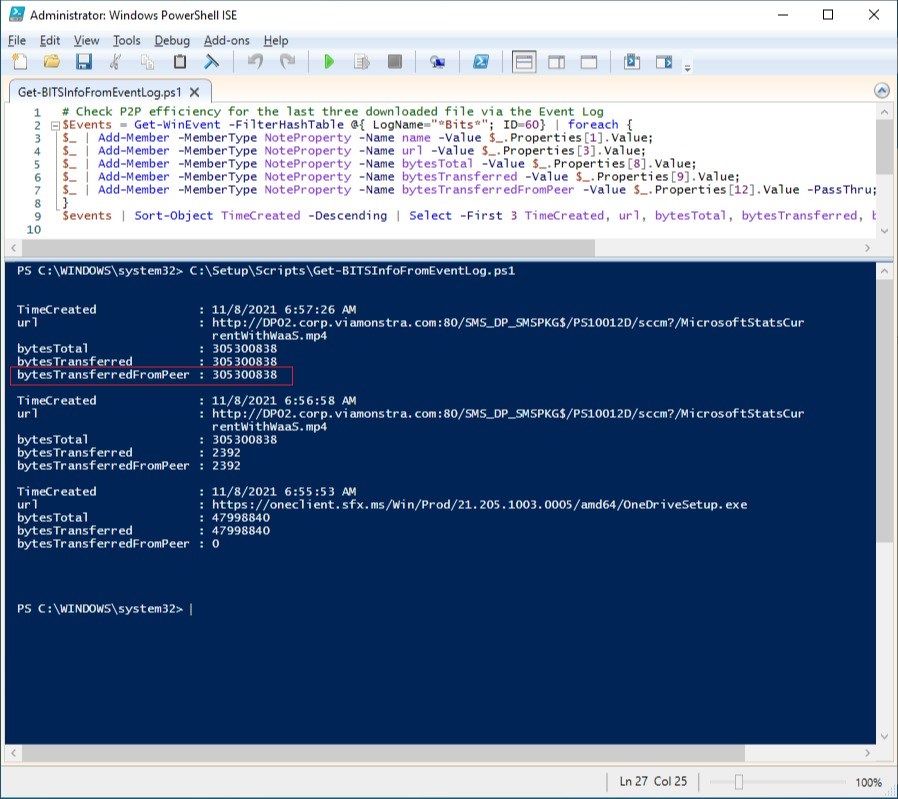This screenshot has height=799, width=898.
Task: Click the executed script path in console
Action: pyautogui.click(x=352, y=270)
